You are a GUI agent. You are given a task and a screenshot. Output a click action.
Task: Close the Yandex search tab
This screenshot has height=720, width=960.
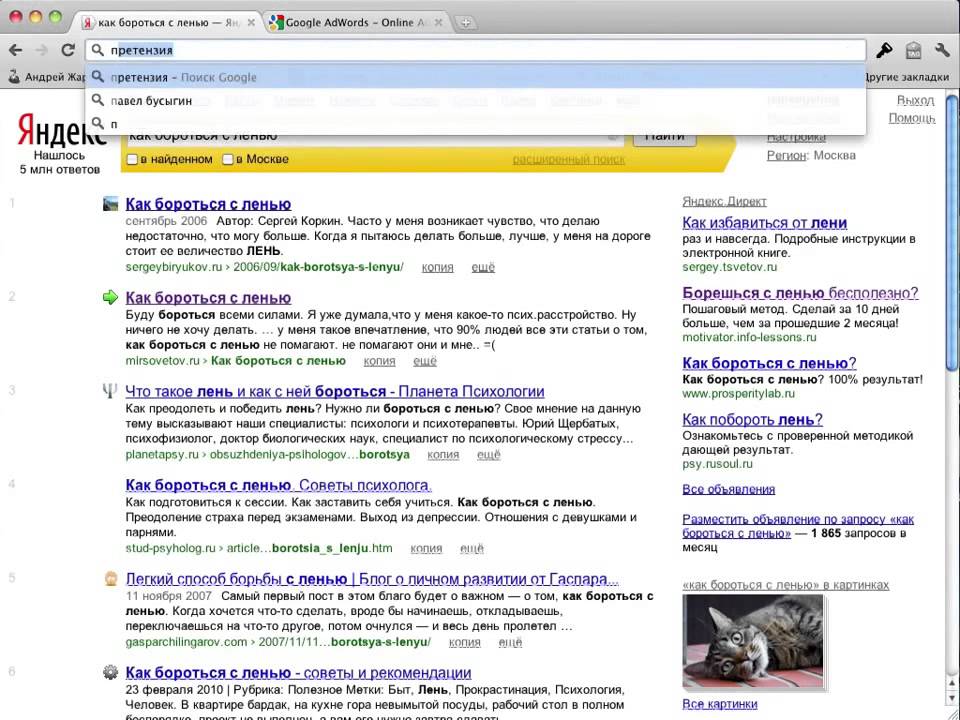pyautogui.click(x=251, y=23)
